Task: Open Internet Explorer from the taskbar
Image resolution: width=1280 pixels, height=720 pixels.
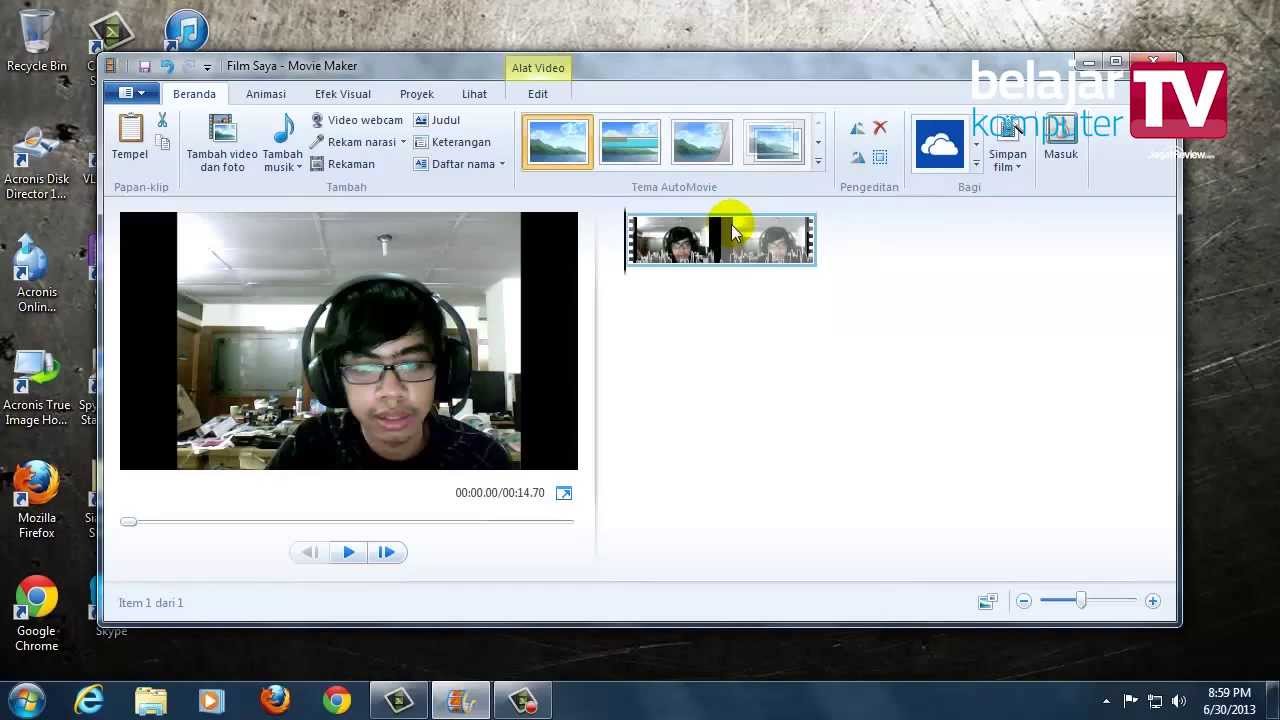Action: click(89, 700)
